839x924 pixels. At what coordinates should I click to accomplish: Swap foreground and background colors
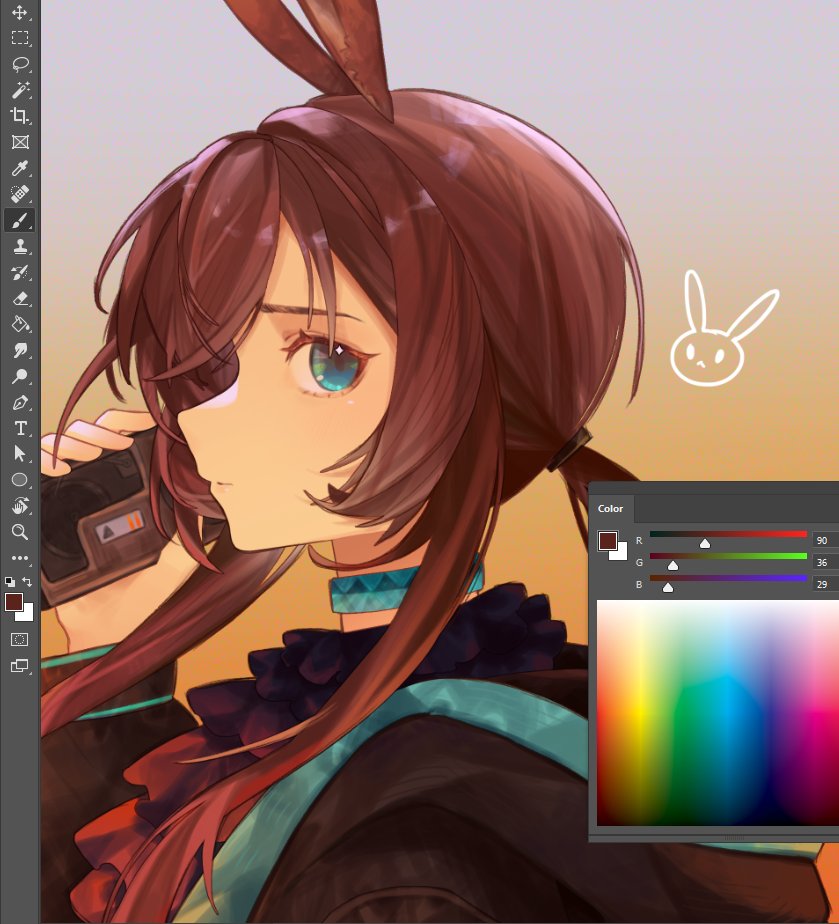(x=27, y=582)
